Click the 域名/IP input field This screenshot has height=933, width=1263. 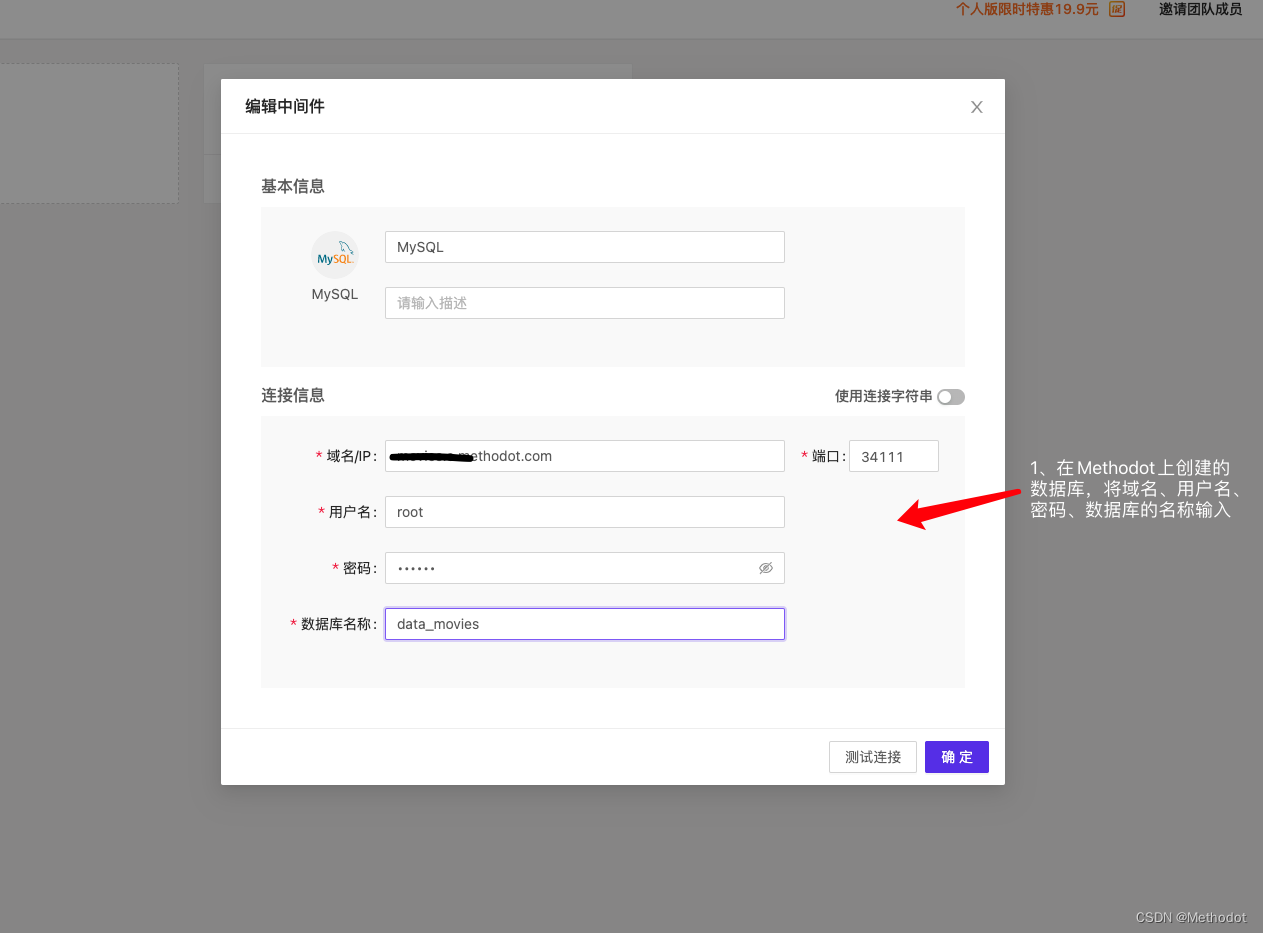pos(585,456)
